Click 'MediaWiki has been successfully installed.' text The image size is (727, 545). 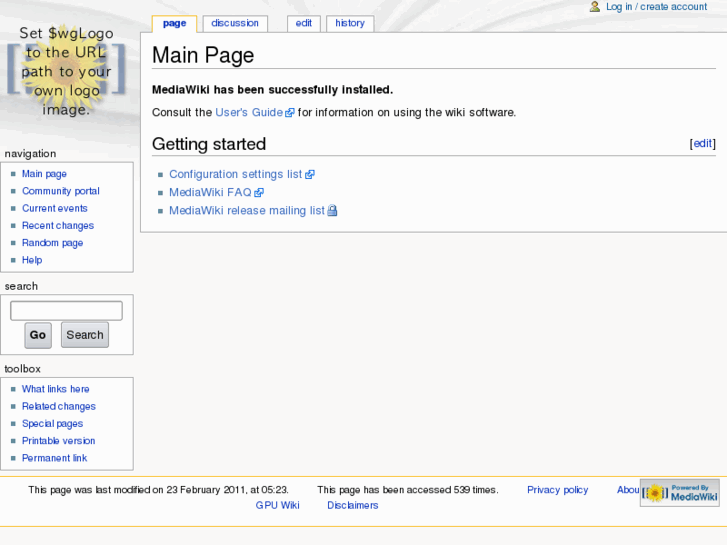click(x=273, y=90)
